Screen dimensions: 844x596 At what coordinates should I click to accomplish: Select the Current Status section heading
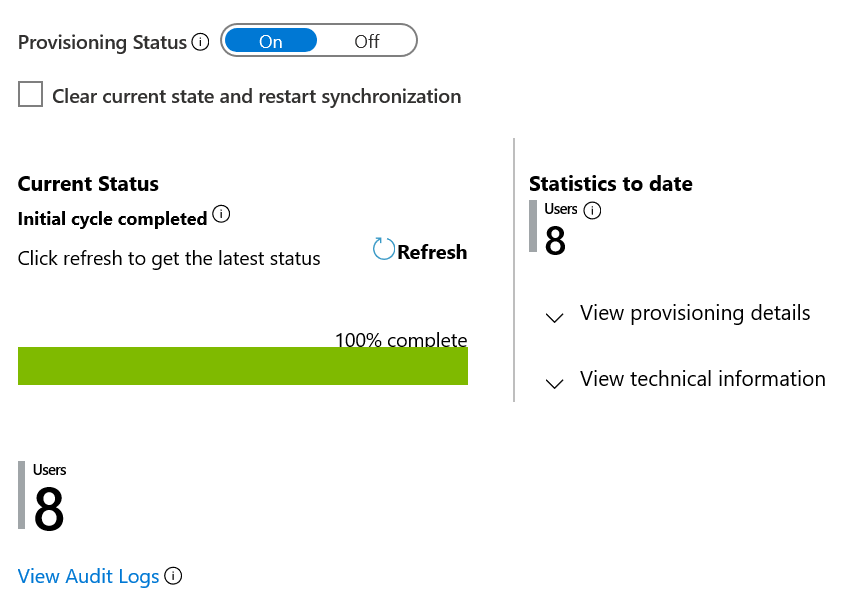88,184
